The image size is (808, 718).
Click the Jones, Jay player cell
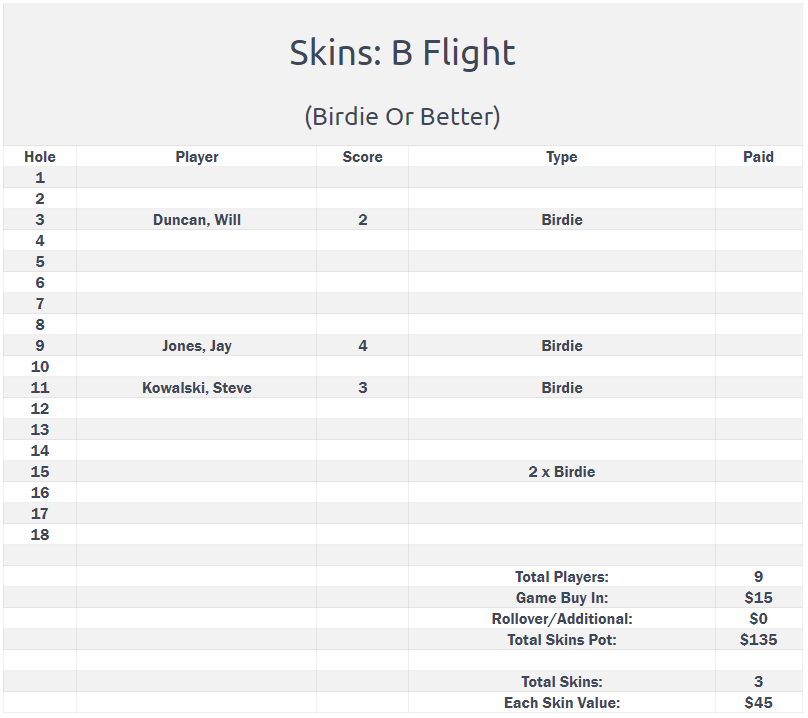197,345
